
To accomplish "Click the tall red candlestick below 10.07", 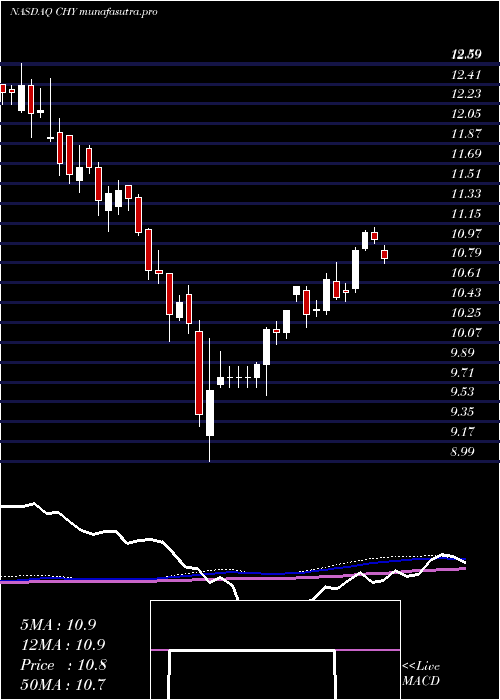I will (199, 373).
